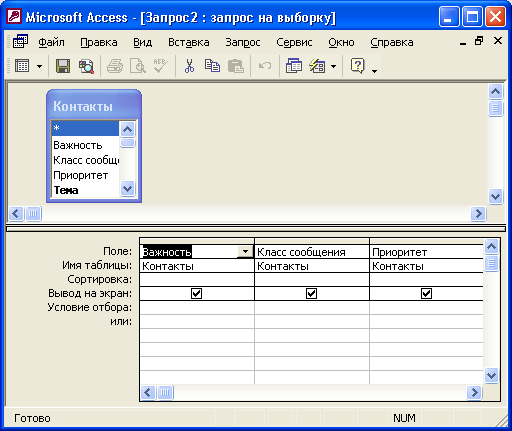Open Microsoft Access Help question icon
Screen dimensions: 512x431
(x=357, y=66)
